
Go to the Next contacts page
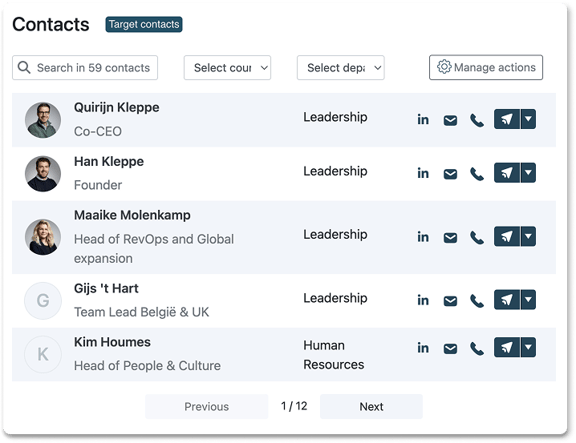[371, 407]
